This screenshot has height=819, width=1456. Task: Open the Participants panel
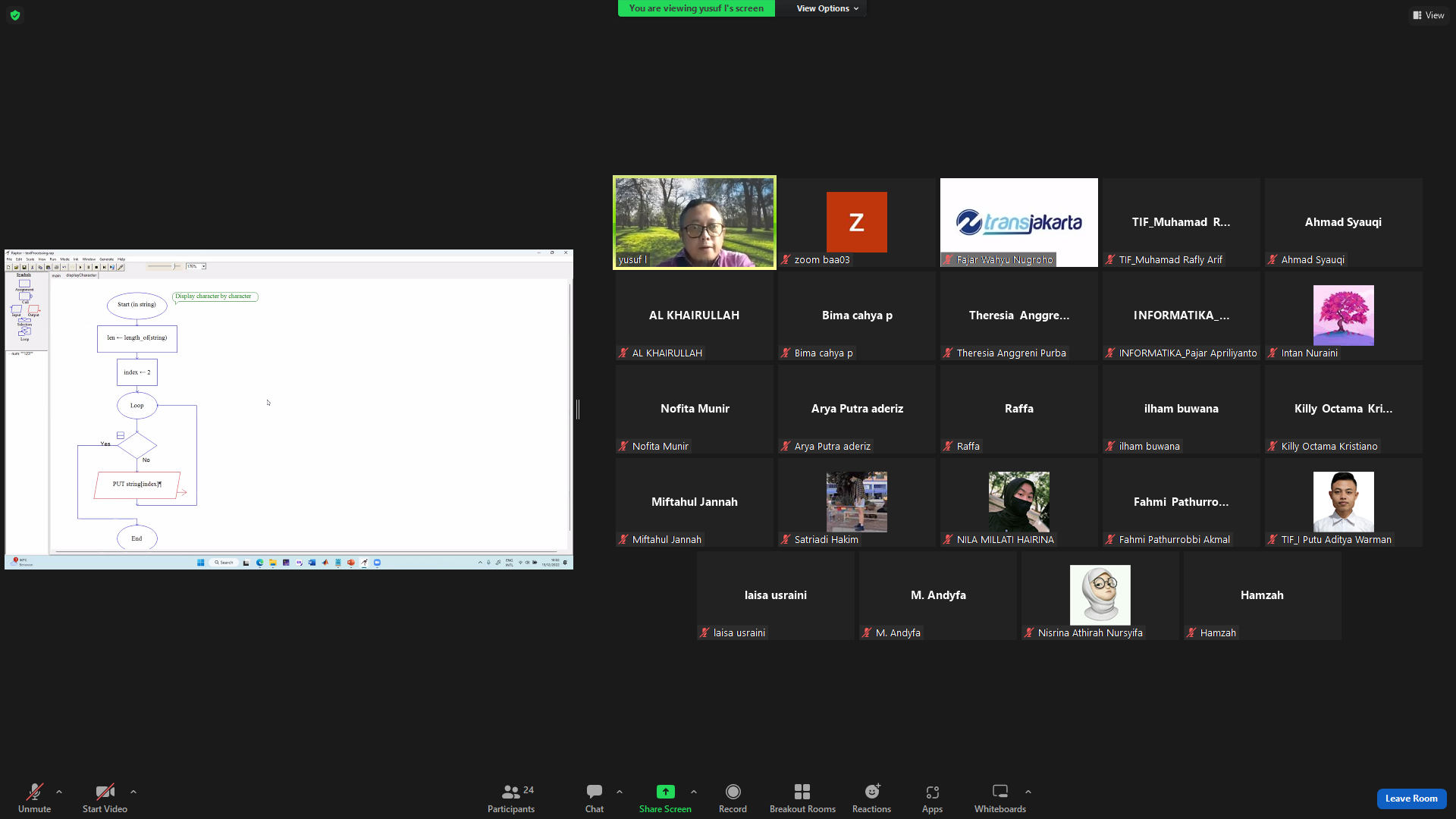pyautogui.click(x=511, y=798)
